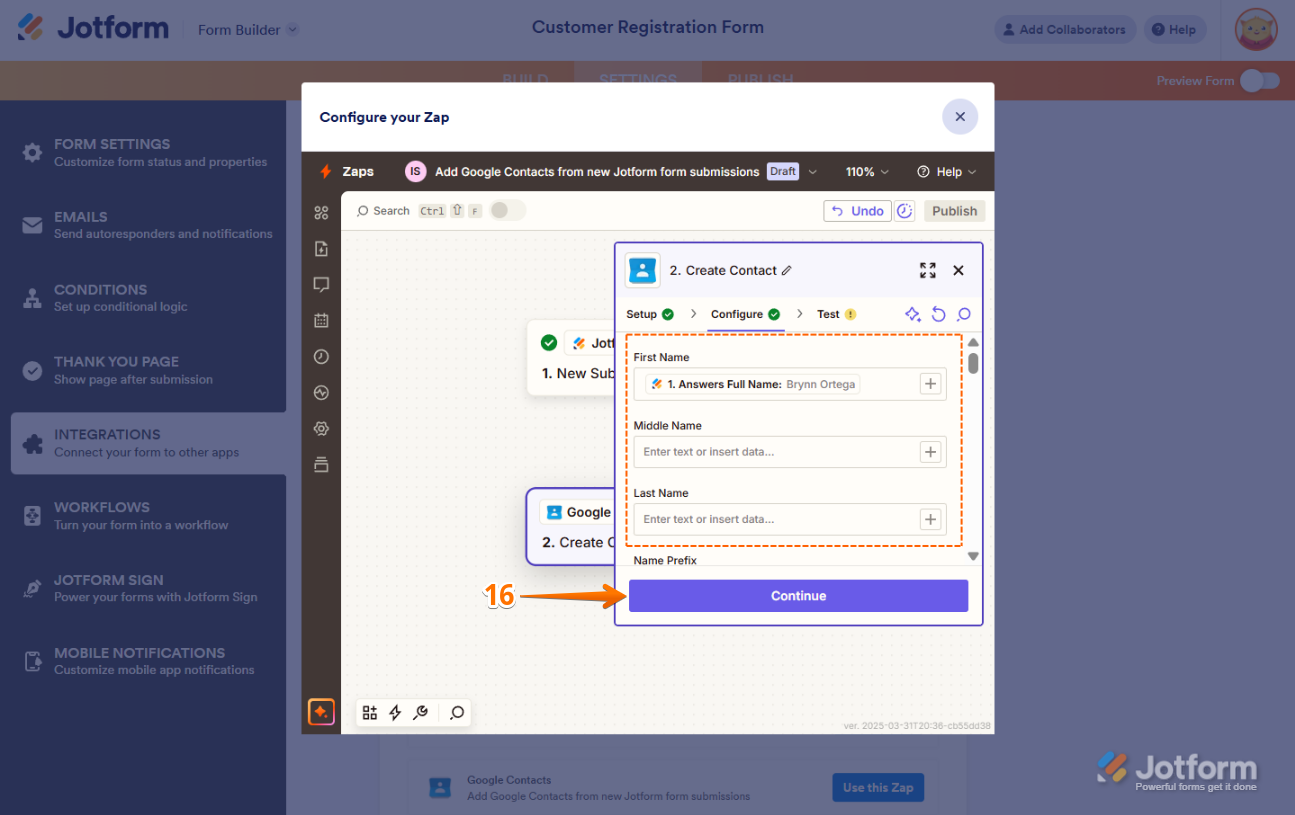Viewport: 1295px width, 815px height.
Task: Click the AI sparkle icon in step panel
Action: click(913, 314)
